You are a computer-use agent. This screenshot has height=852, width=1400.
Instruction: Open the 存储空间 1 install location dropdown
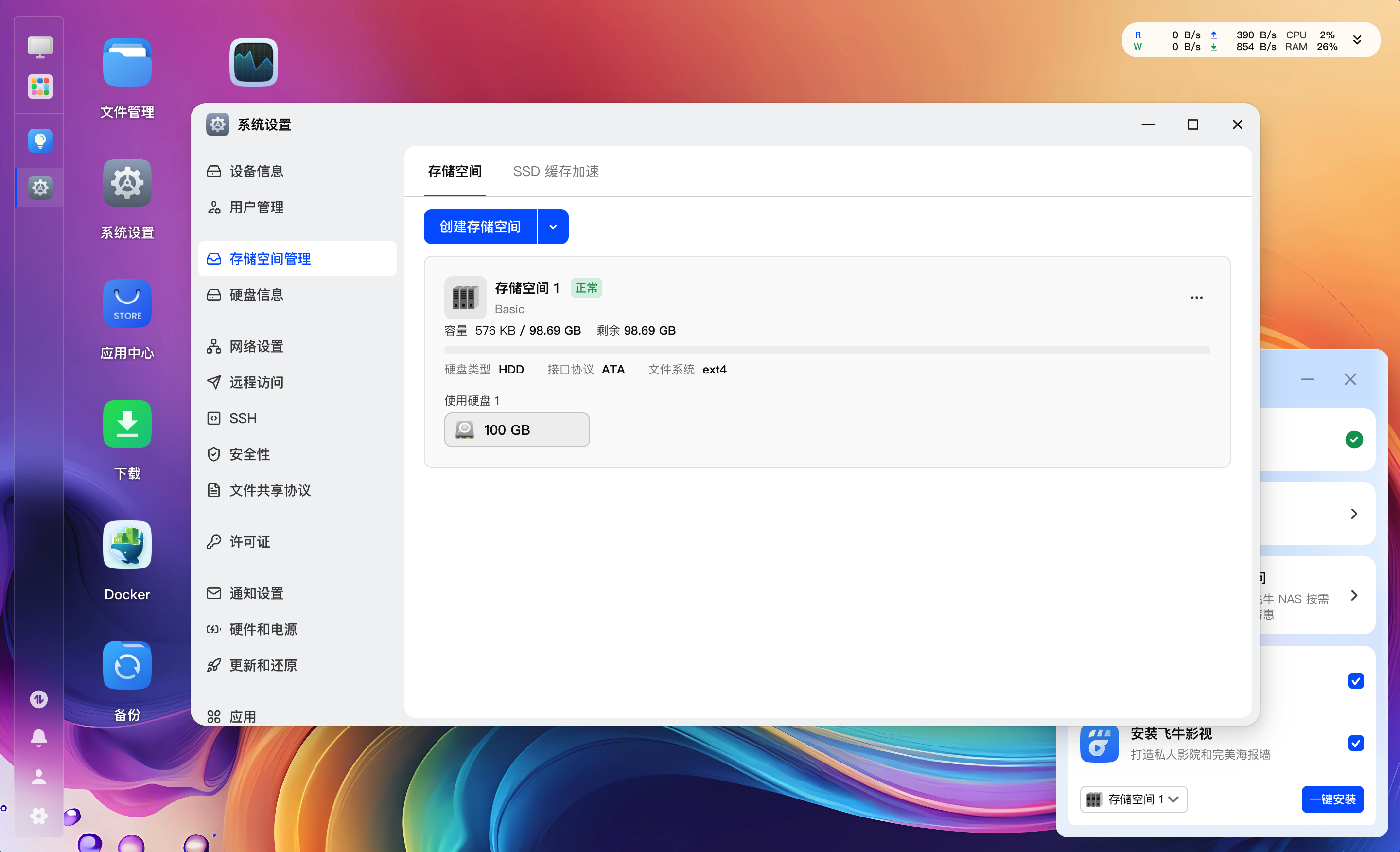[x=1133, y=799]
